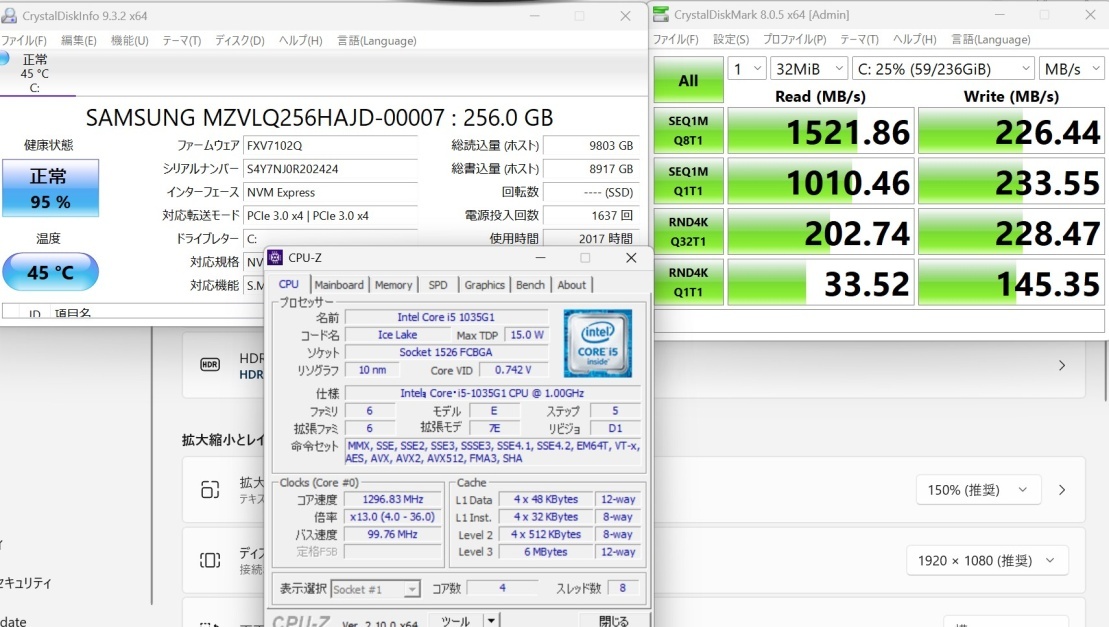
Task: Click the 9803 GB host reads value
Action: [591, 146]
